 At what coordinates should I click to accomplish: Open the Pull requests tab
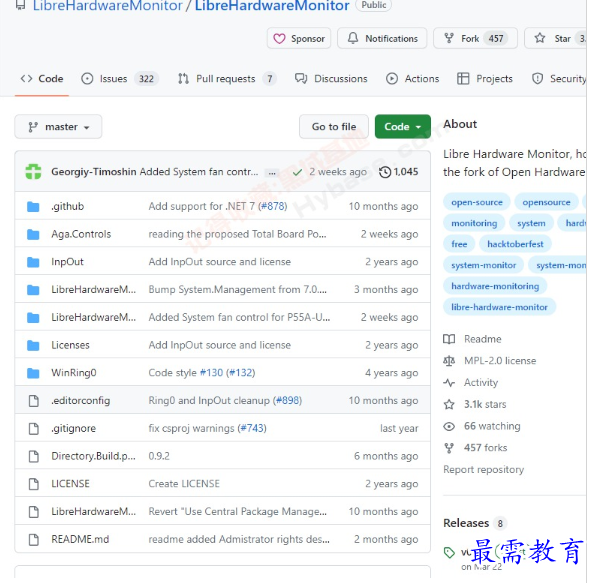tap(227, 79)
